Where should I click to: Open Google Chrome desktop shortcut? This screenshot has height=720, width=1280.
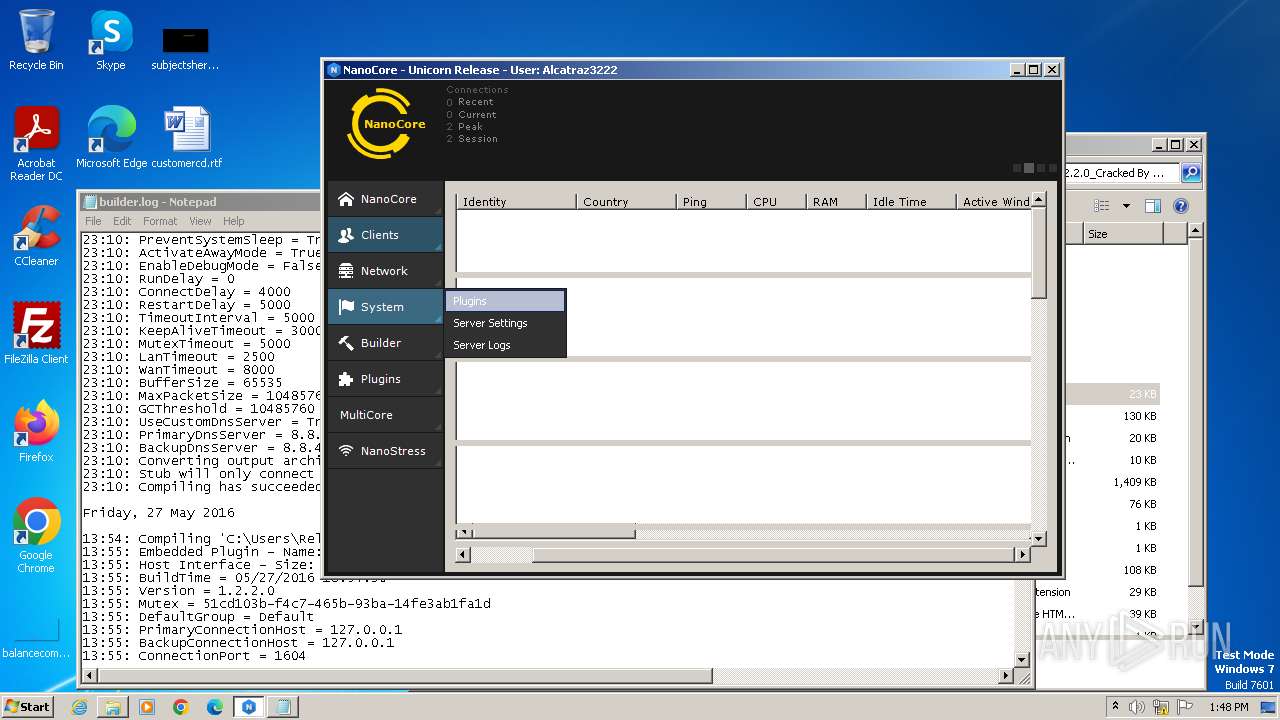click(x=36, y=536)
